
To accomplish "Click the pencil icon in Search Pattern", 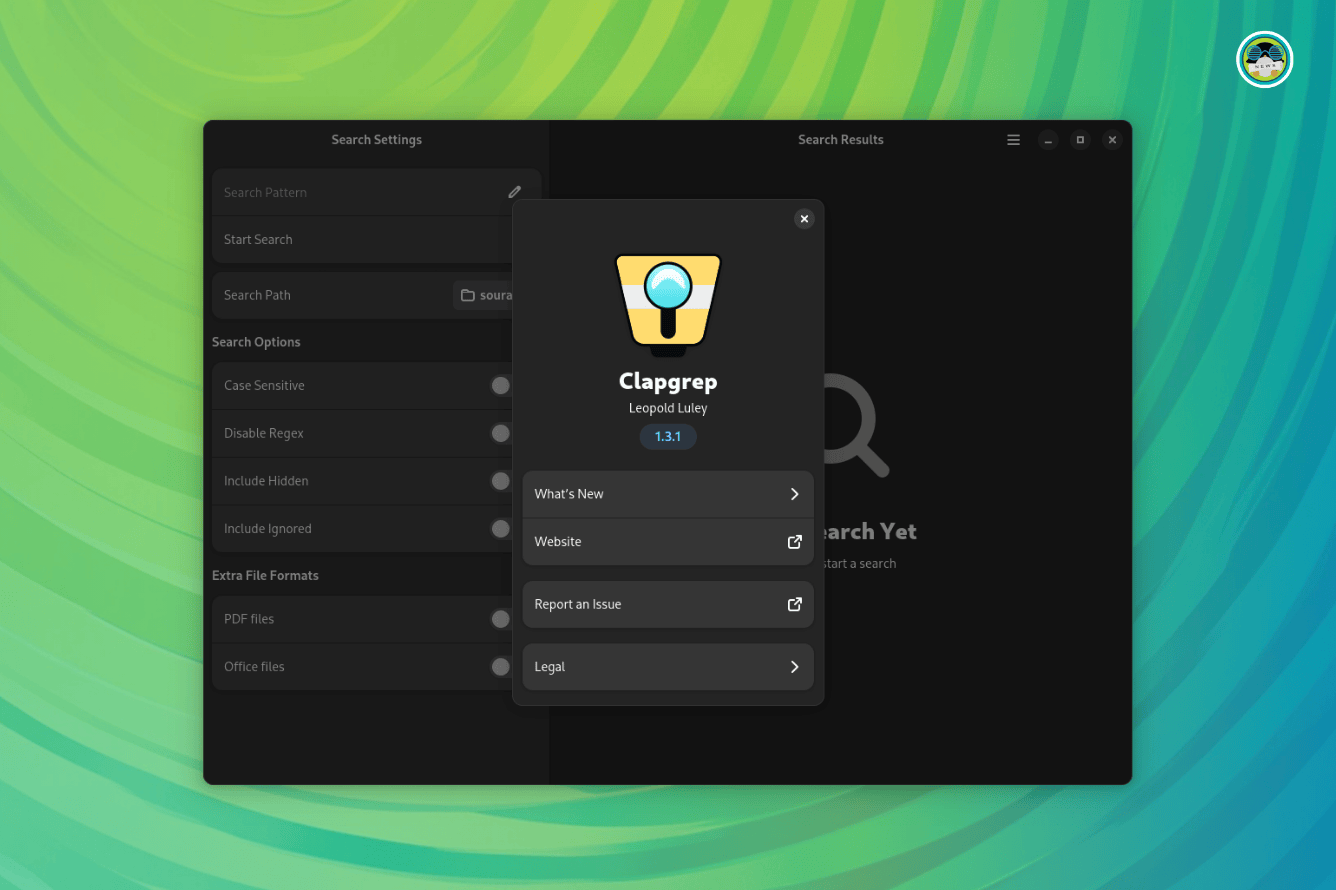I will [514, 192].
